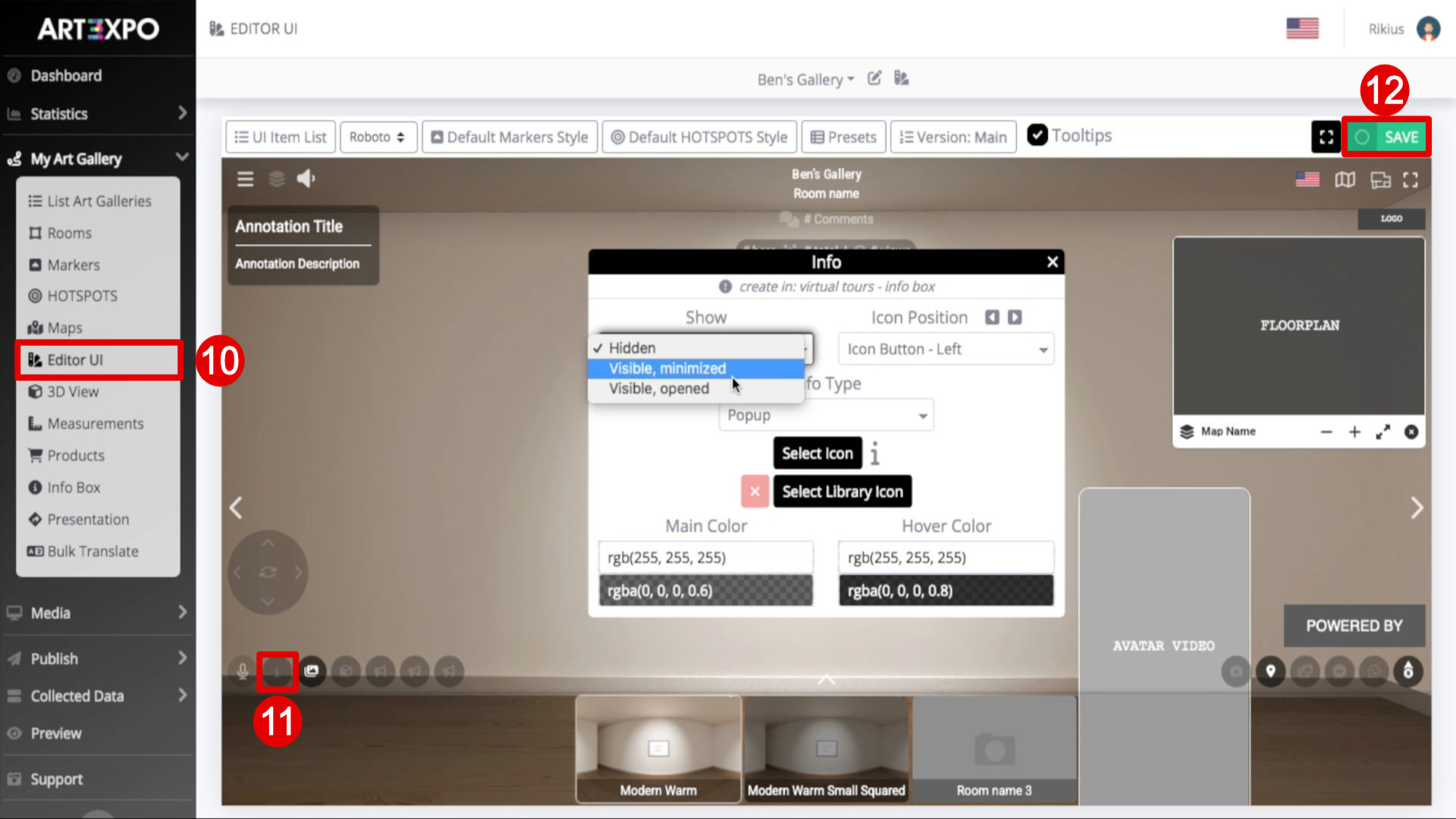Click the rgba(0, 0, 0, 0.6) color swatch

(x=706, y=591)
